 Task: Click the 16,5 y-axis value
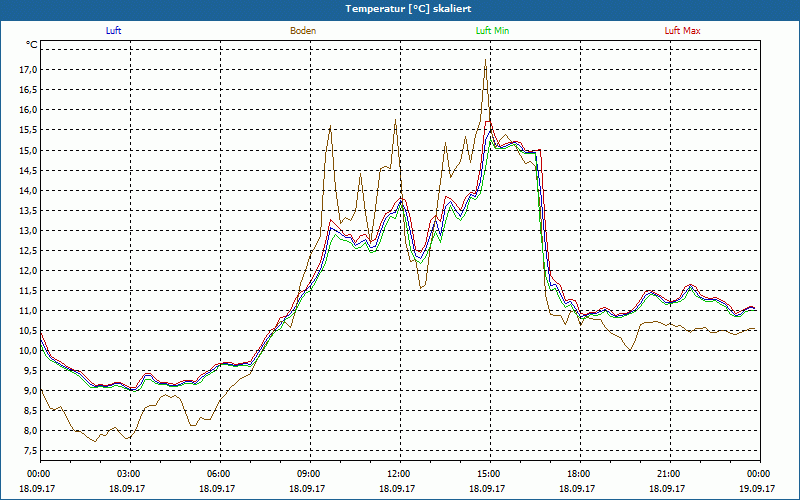tap(28, 90)
